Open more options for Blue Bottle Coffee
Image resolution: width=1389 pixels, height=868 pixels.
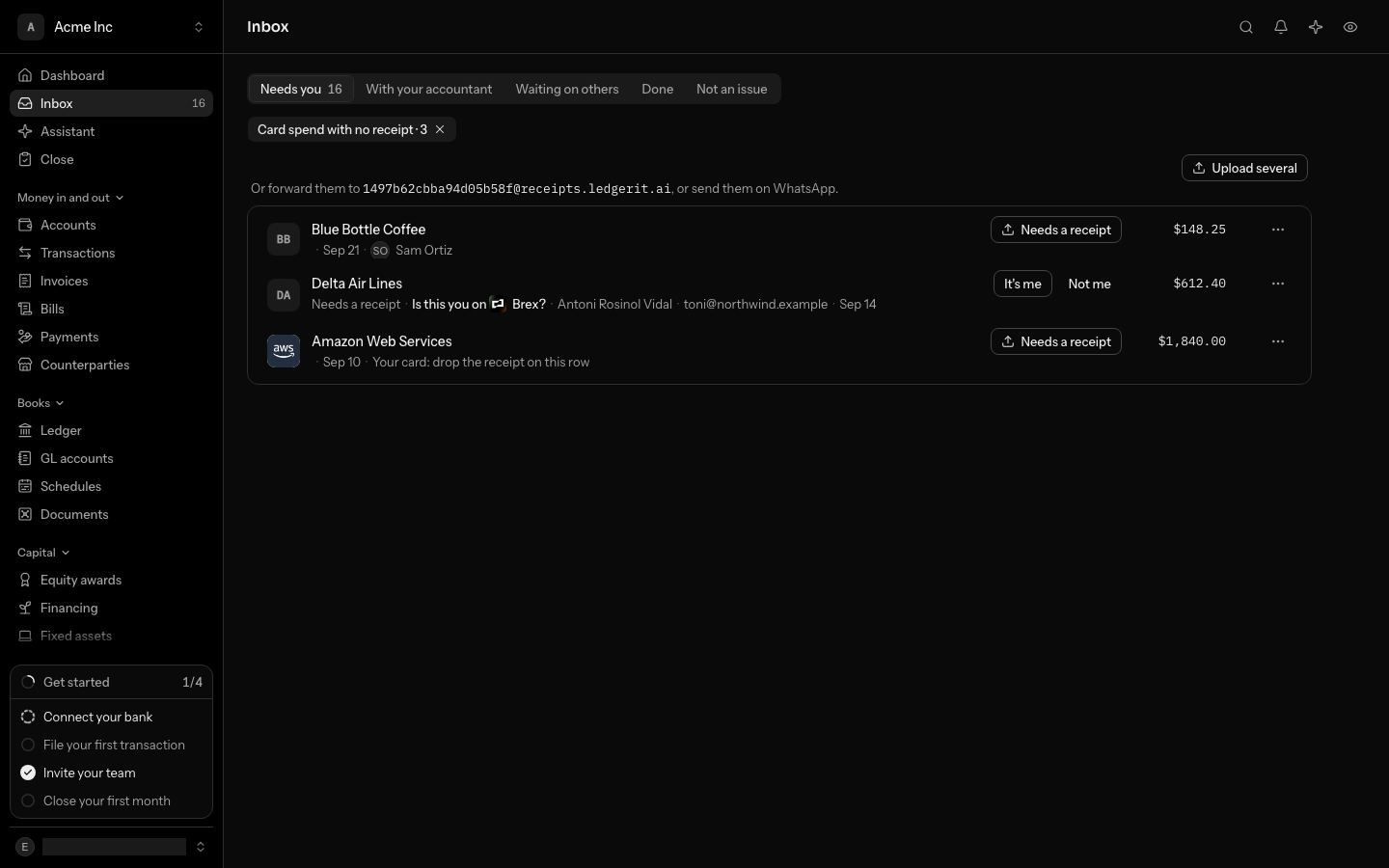[1278, 230]
